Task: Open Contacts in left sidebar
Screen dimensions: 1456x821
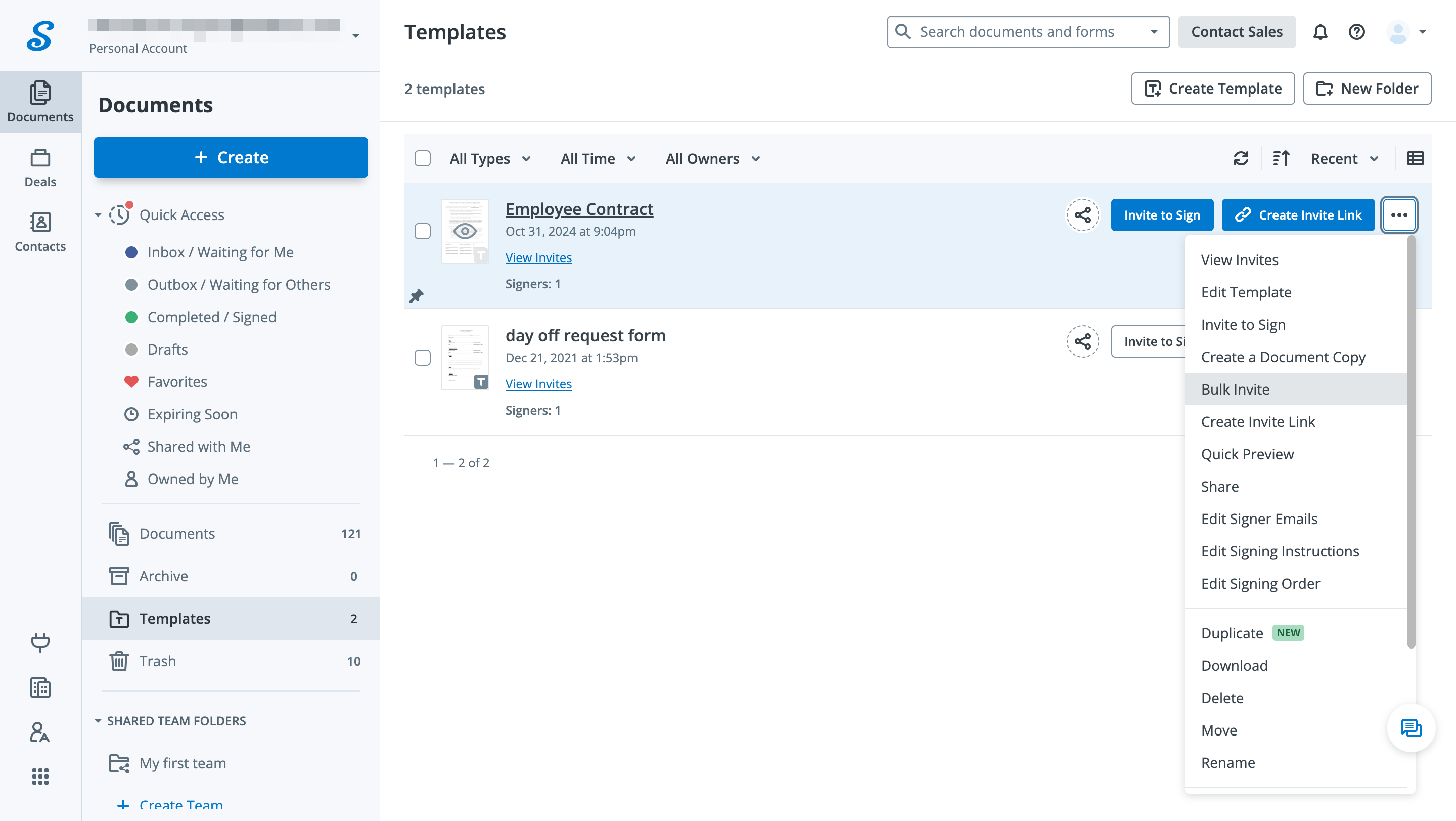Action: click(40, 232)
